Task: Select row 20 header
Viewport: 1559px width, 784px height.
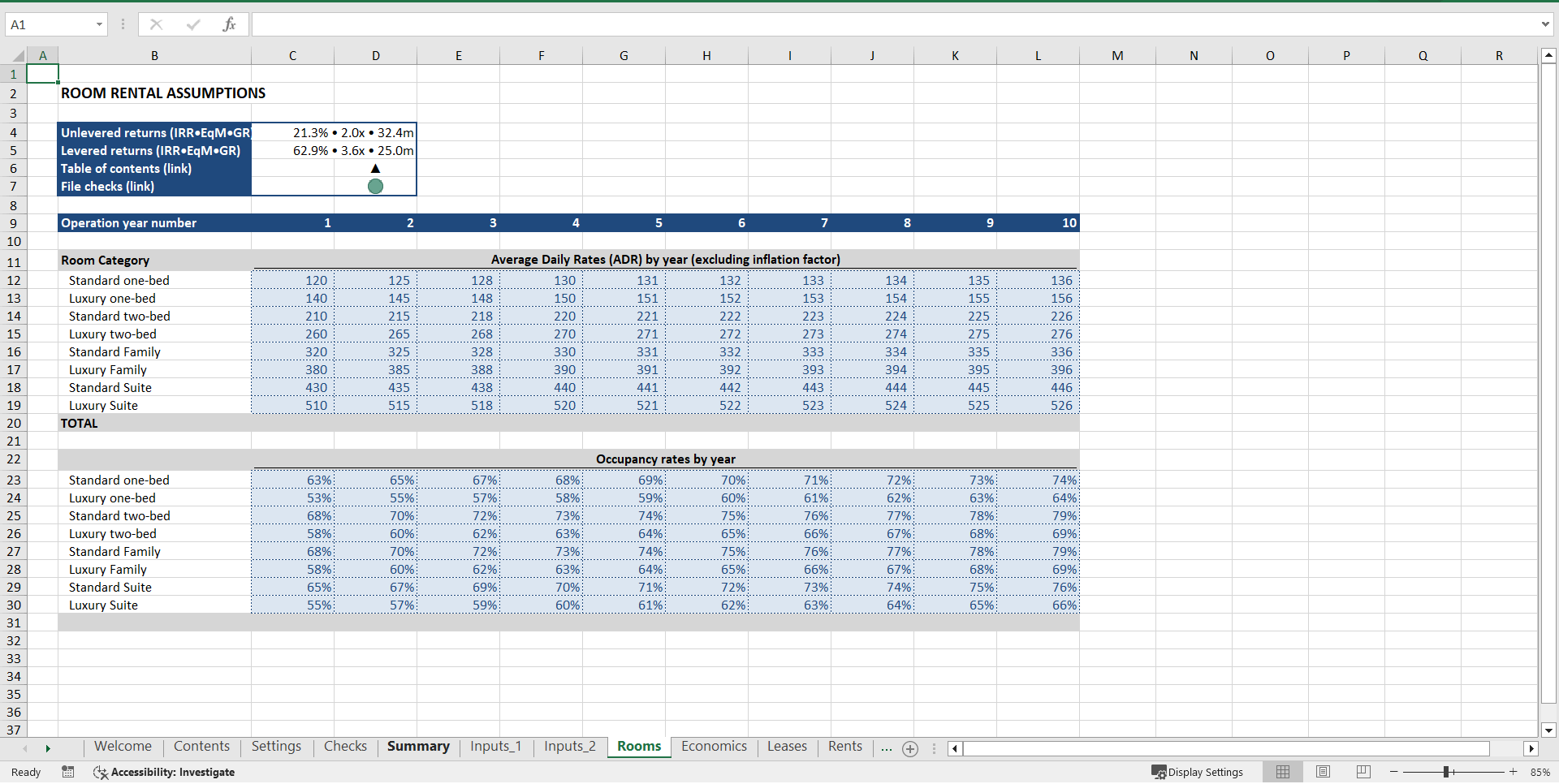Action: click(x=14, y=423)
